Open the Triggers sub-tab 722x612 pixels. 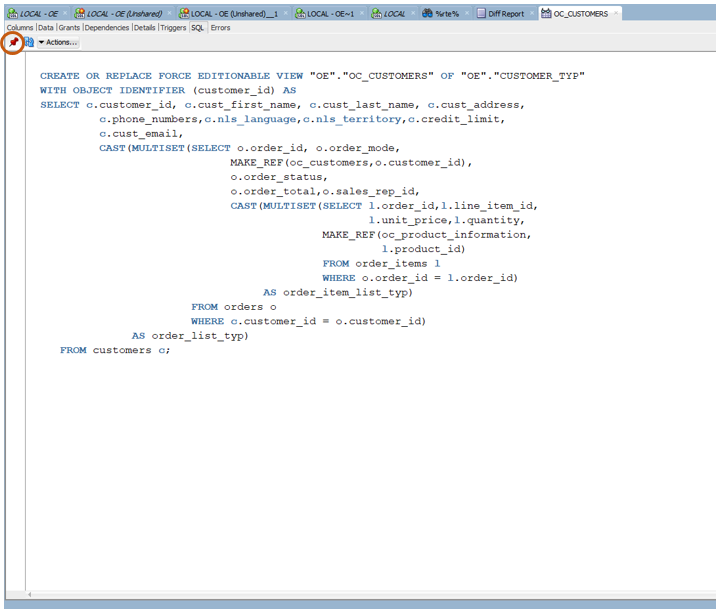(173, 28)
